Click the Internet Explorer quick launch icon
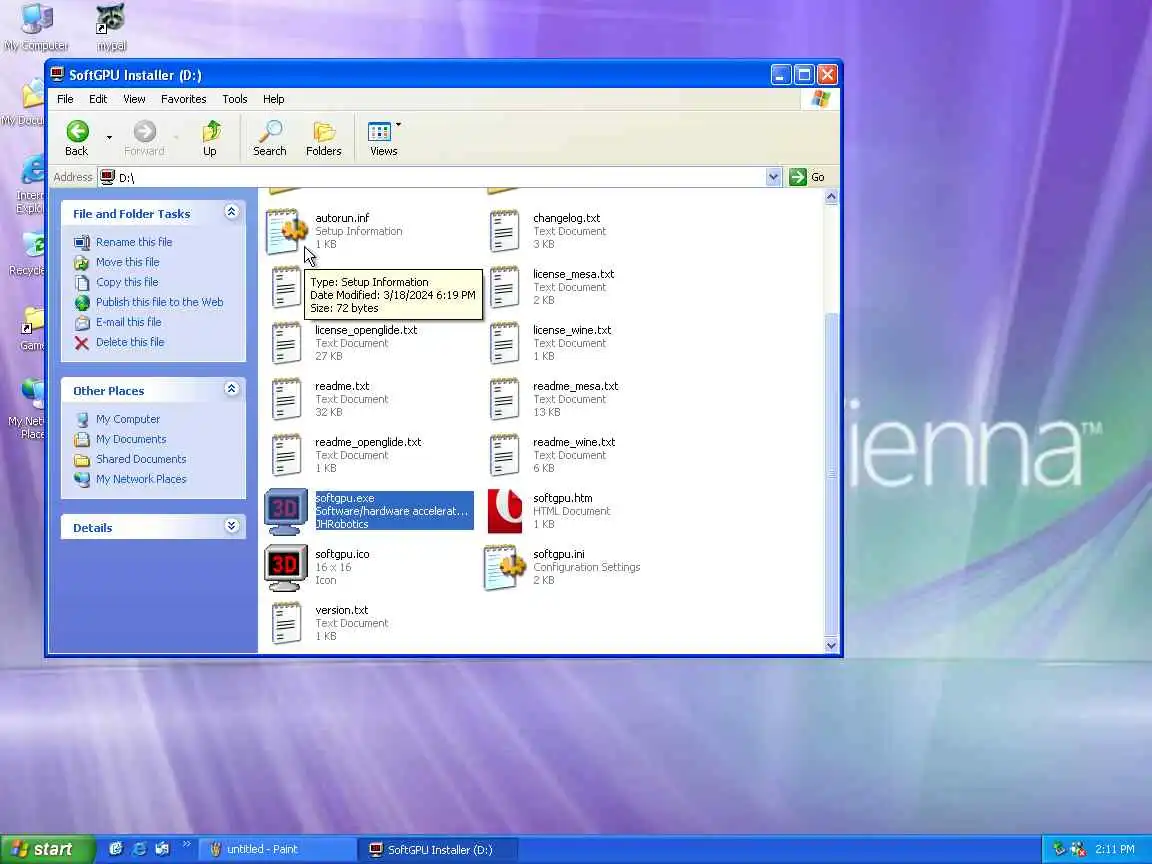1152x864 pixels. (x=139, y=849)
